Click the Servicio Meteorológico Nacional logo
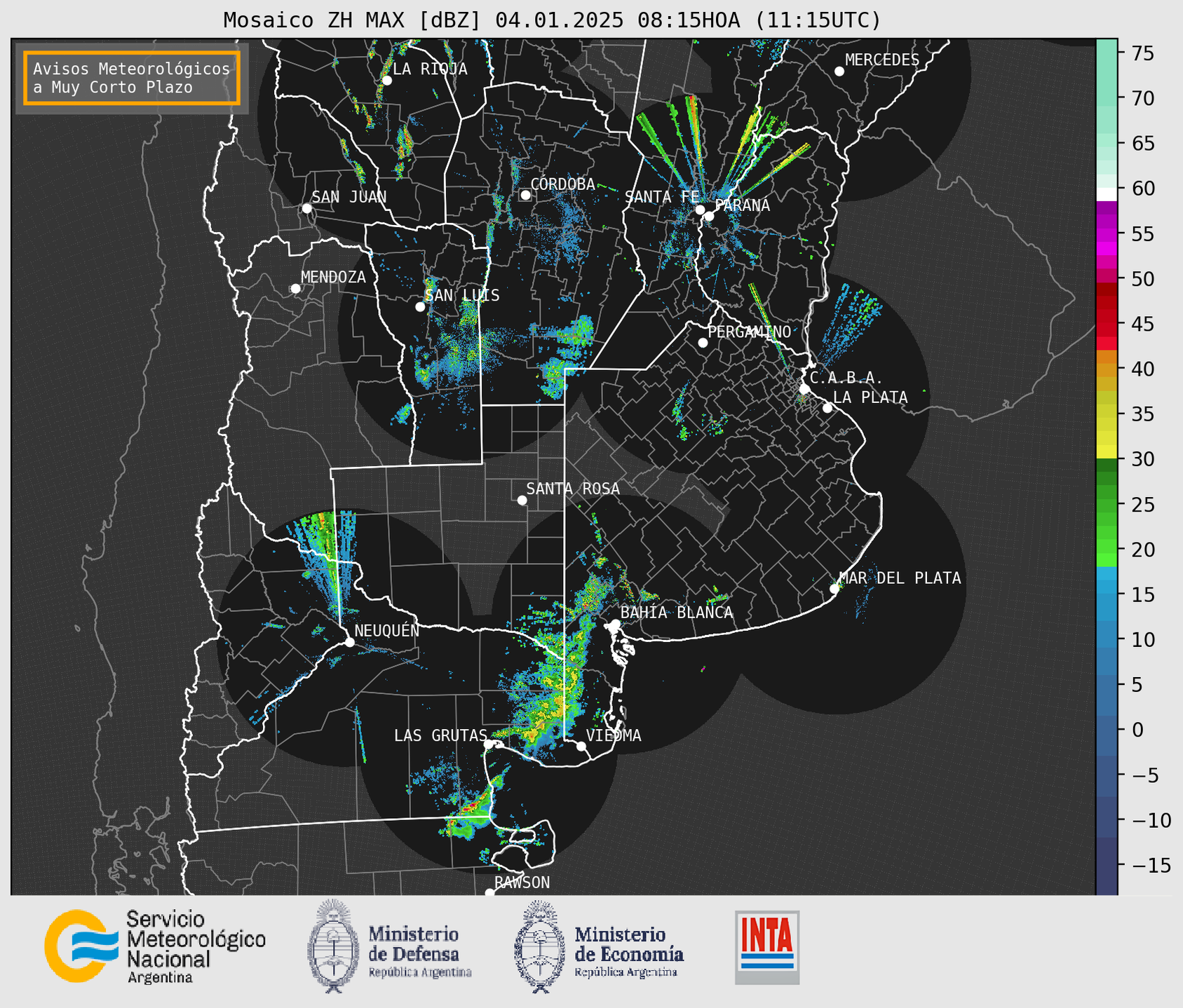The image size is (1183, 1008). point(155,946)
